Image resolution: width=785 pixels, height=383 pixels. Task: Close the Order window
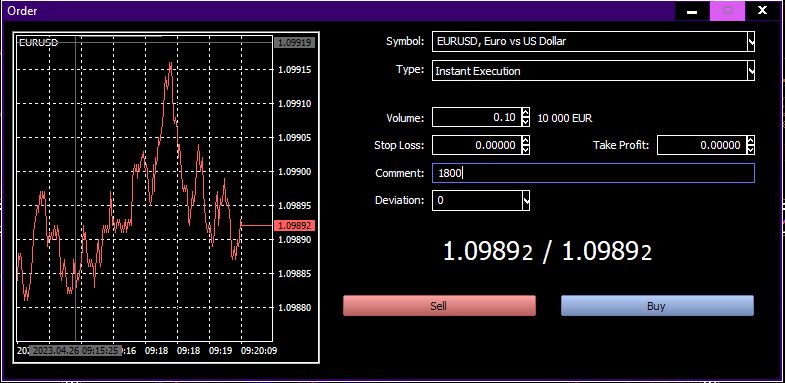click(x=762, y=11)
